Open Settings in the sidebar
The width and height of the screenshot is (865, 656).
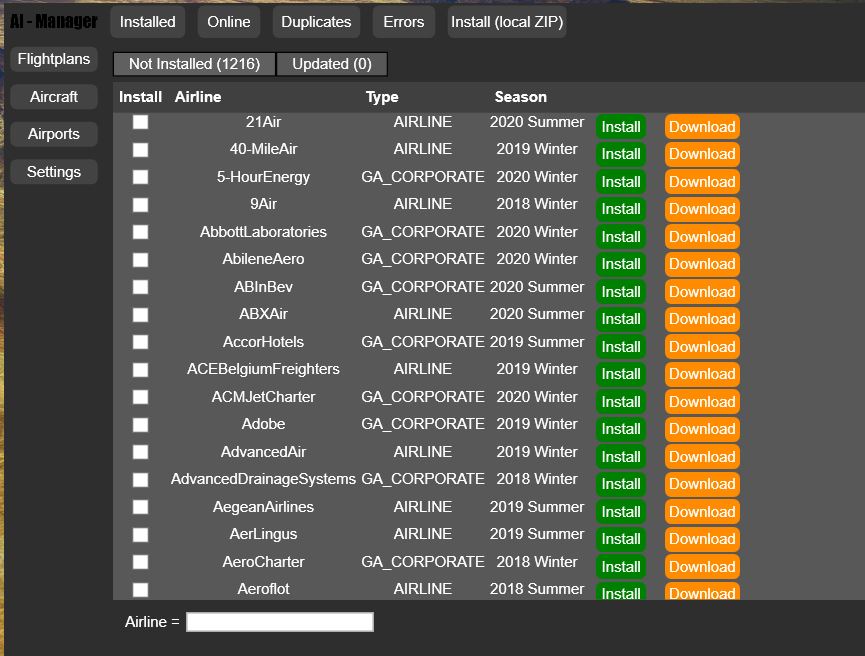click(x=54, y=172)
